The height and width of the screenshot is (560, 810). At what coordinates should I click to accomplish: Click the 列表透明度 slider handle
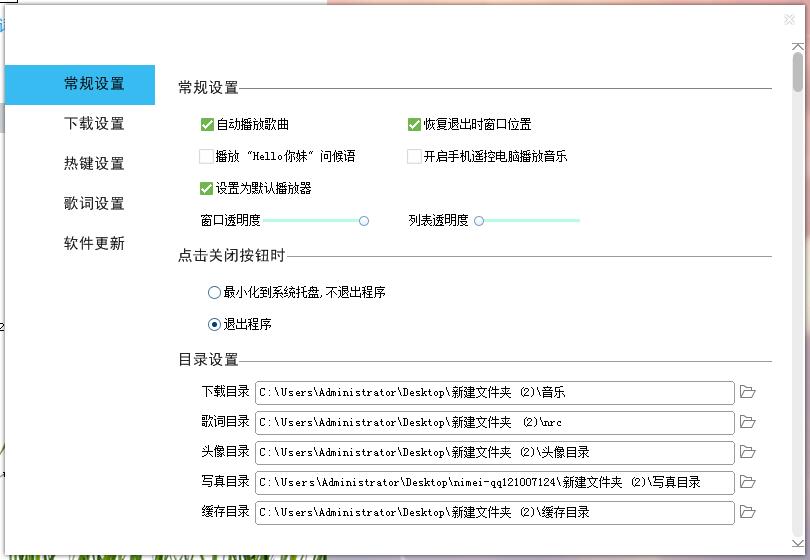(x=479, y=220)
